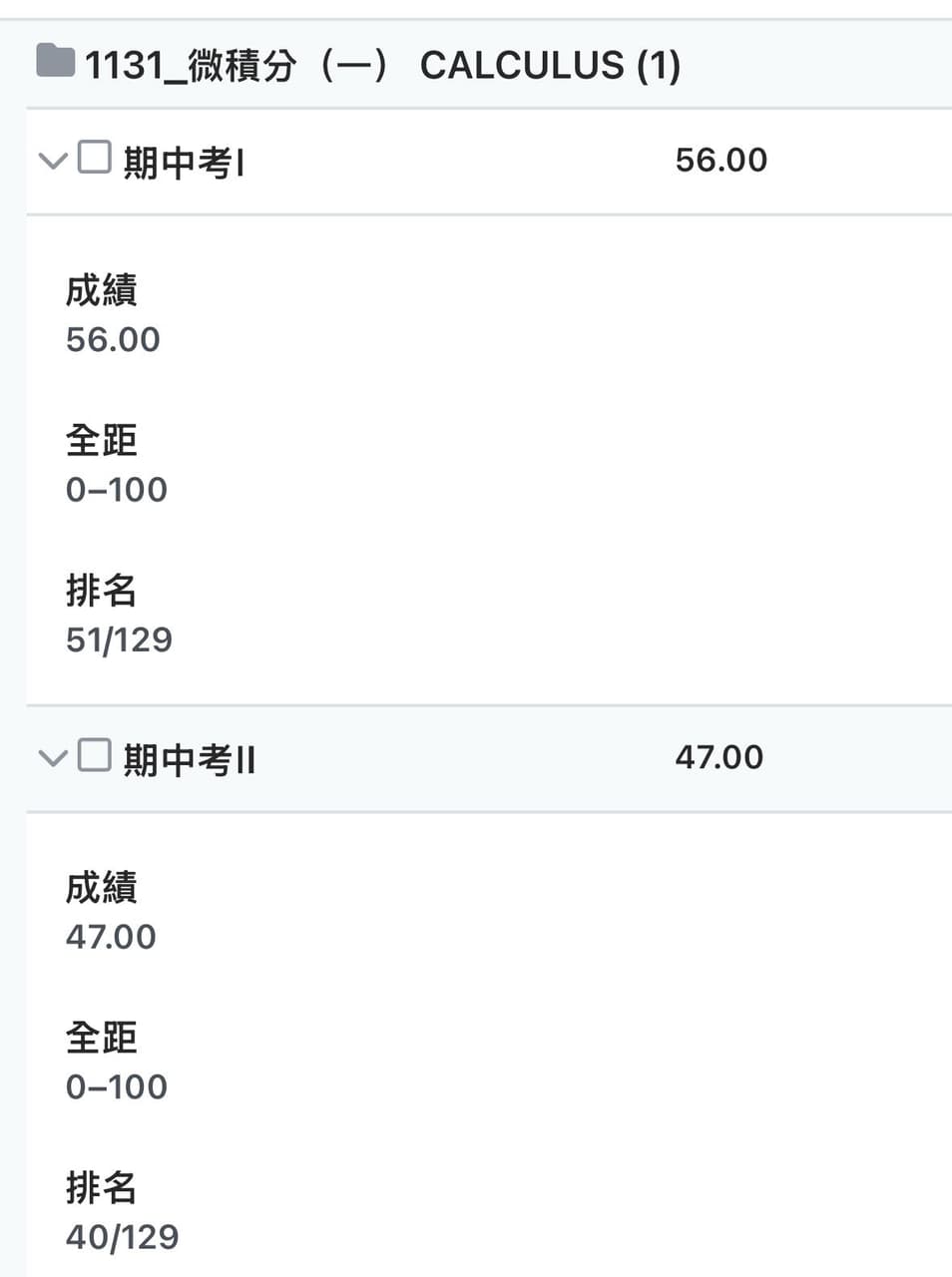The width and height of the screenshot is (952, 1277).
Task: Open the 1131_微積分 CALCULUS (1) course title
Action: point(383,66)
